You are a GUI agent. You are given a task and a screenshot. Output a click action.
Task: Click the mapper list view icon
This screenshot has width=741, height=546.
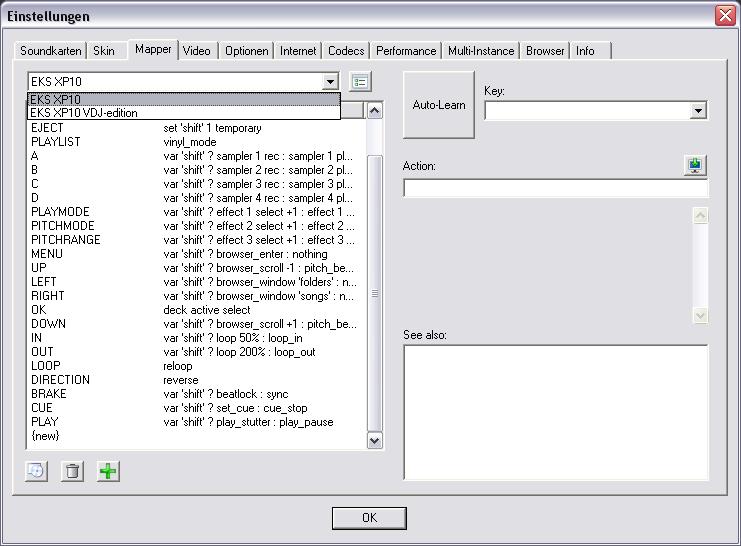point(360,82)
